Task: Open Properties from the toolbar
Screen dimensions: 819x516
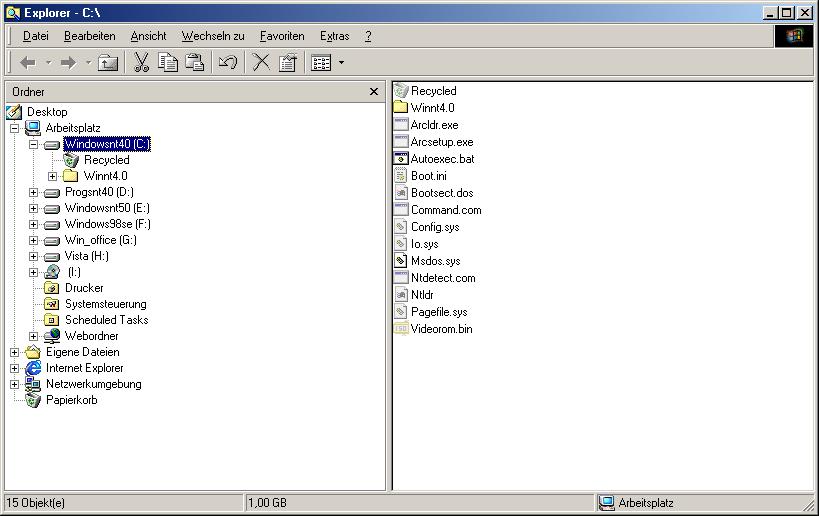Action: [288, 63]
